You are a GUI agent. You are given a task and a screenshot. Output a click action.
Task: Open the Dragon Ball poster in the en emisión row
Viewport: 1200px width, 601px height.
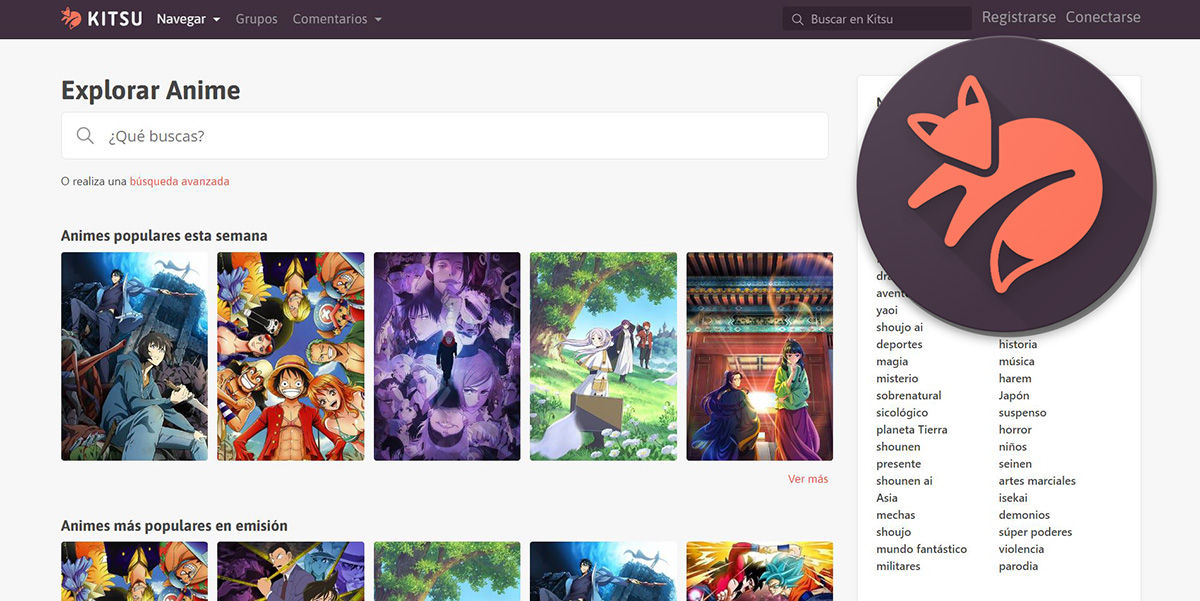pyautogui.click(x=760, y=571)
